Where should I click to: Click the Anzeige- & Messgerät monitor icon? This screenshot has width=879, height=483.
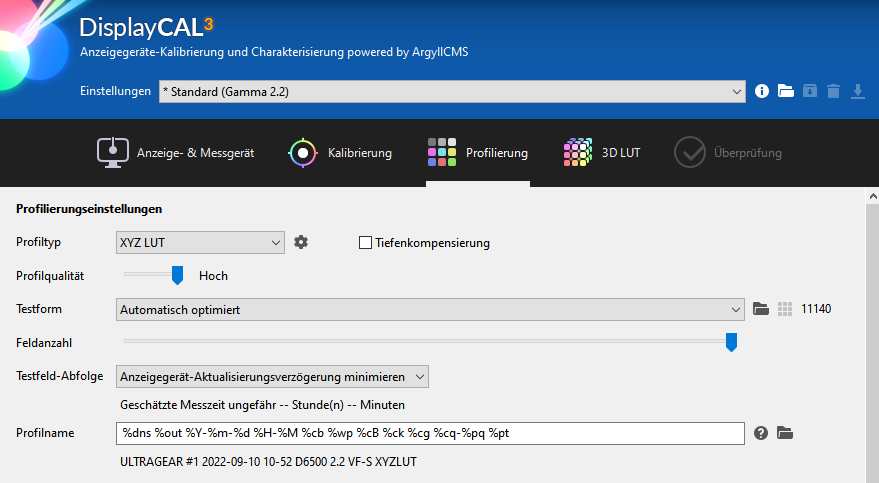coord(113,152)
